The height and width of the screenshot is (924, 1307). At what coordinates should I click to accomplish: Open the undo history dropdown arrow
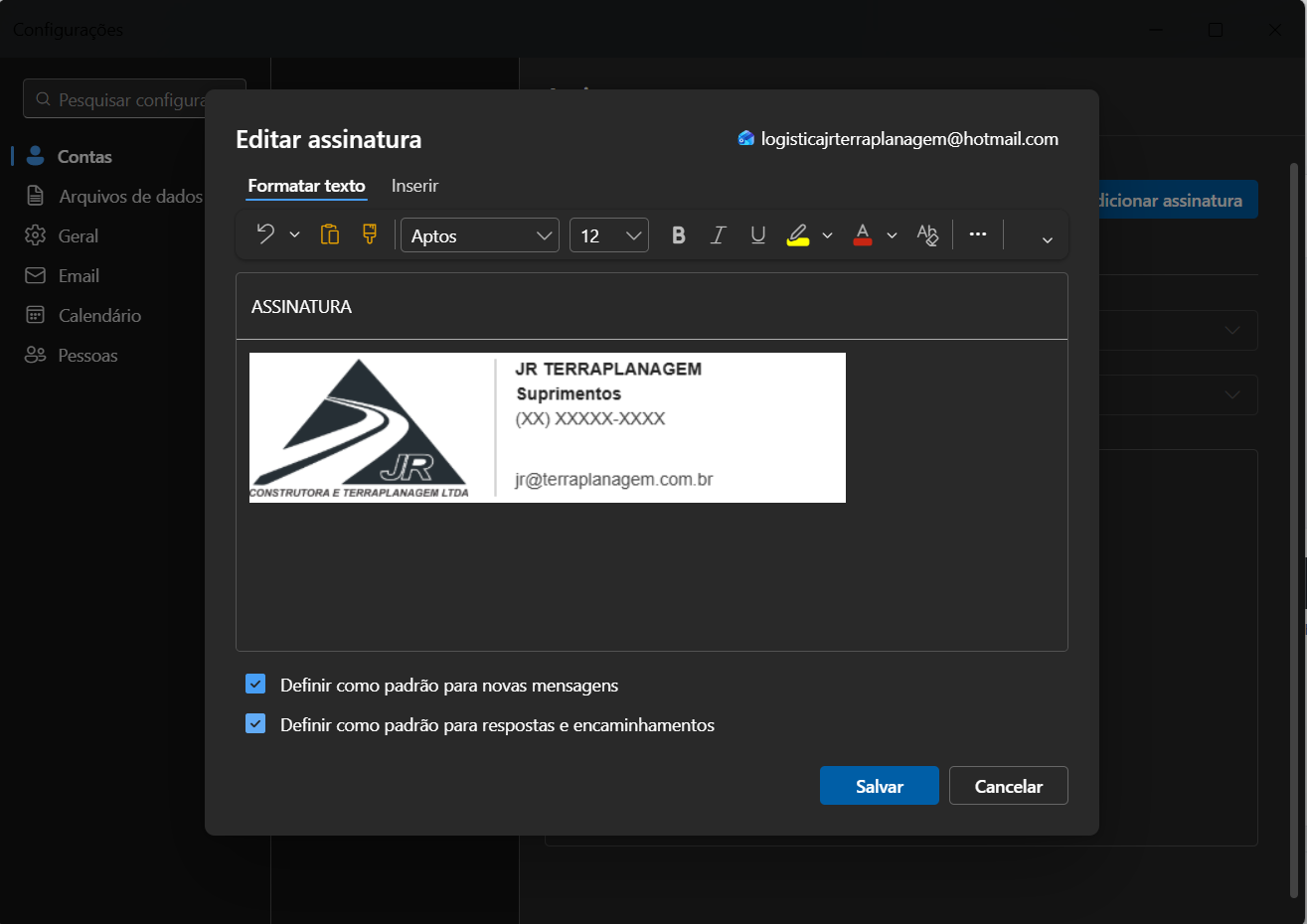[294, 235]
